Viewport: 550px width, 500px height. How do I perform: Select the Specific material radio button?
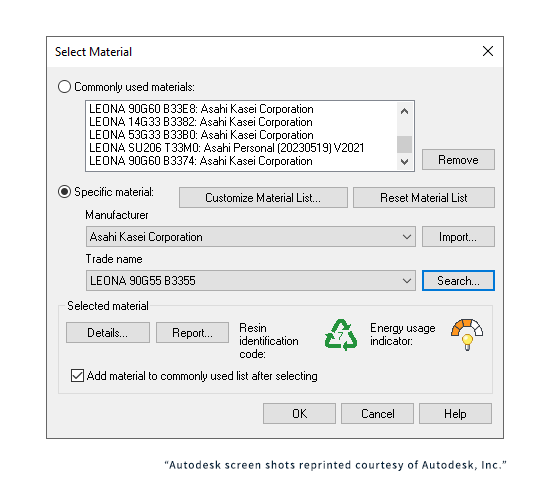click(65, 192)
